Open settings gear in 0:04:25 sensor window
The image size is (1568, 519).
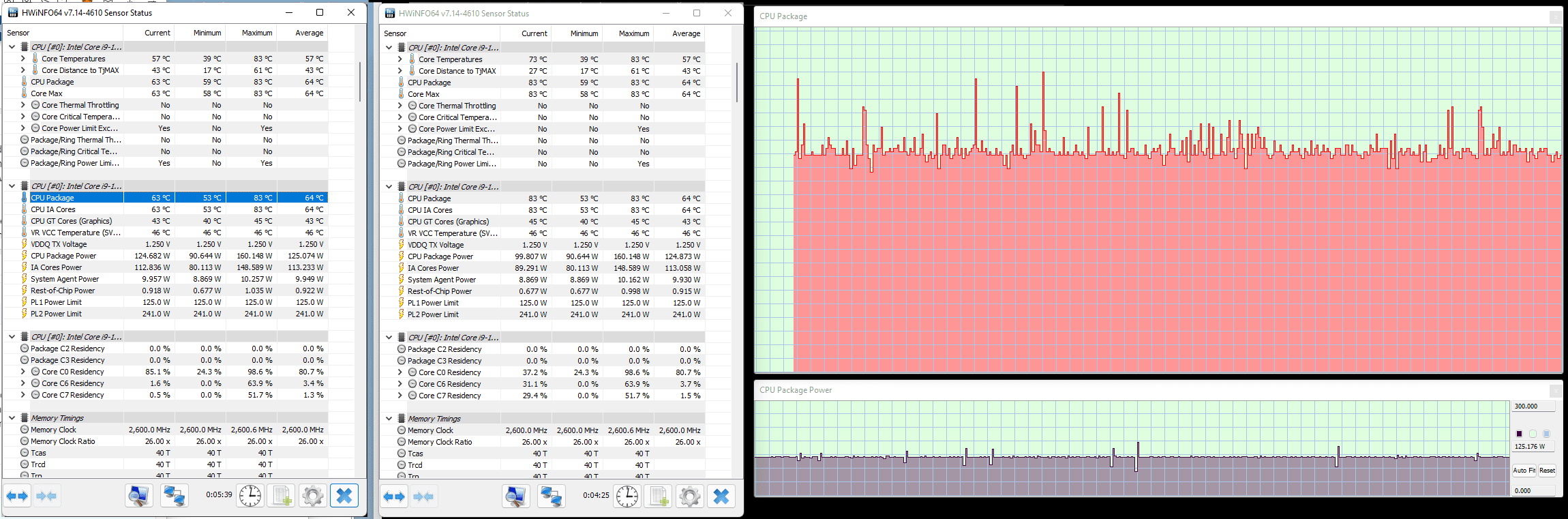pos(690,496)
